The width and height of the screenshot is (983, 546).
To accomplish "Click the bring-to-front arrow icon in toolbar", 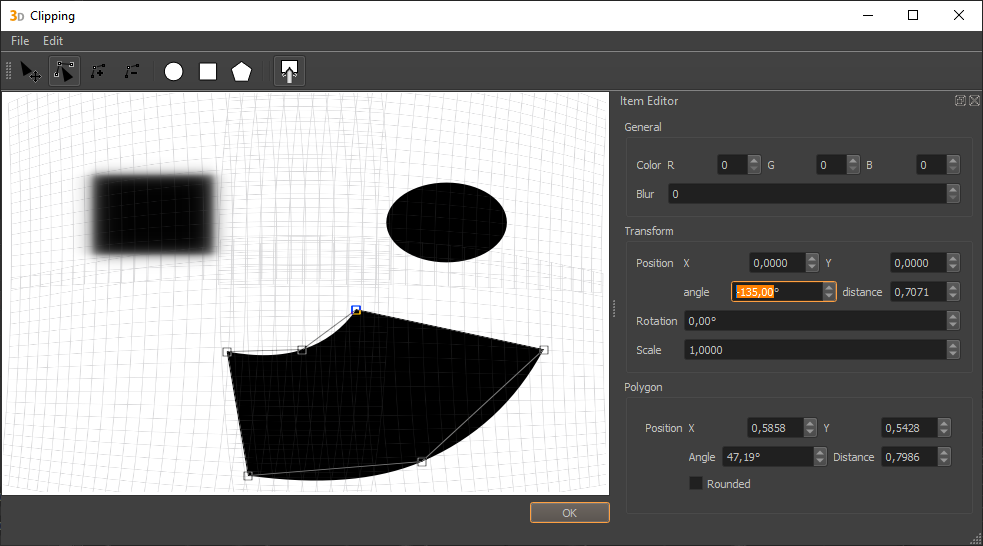I will 289,71.
